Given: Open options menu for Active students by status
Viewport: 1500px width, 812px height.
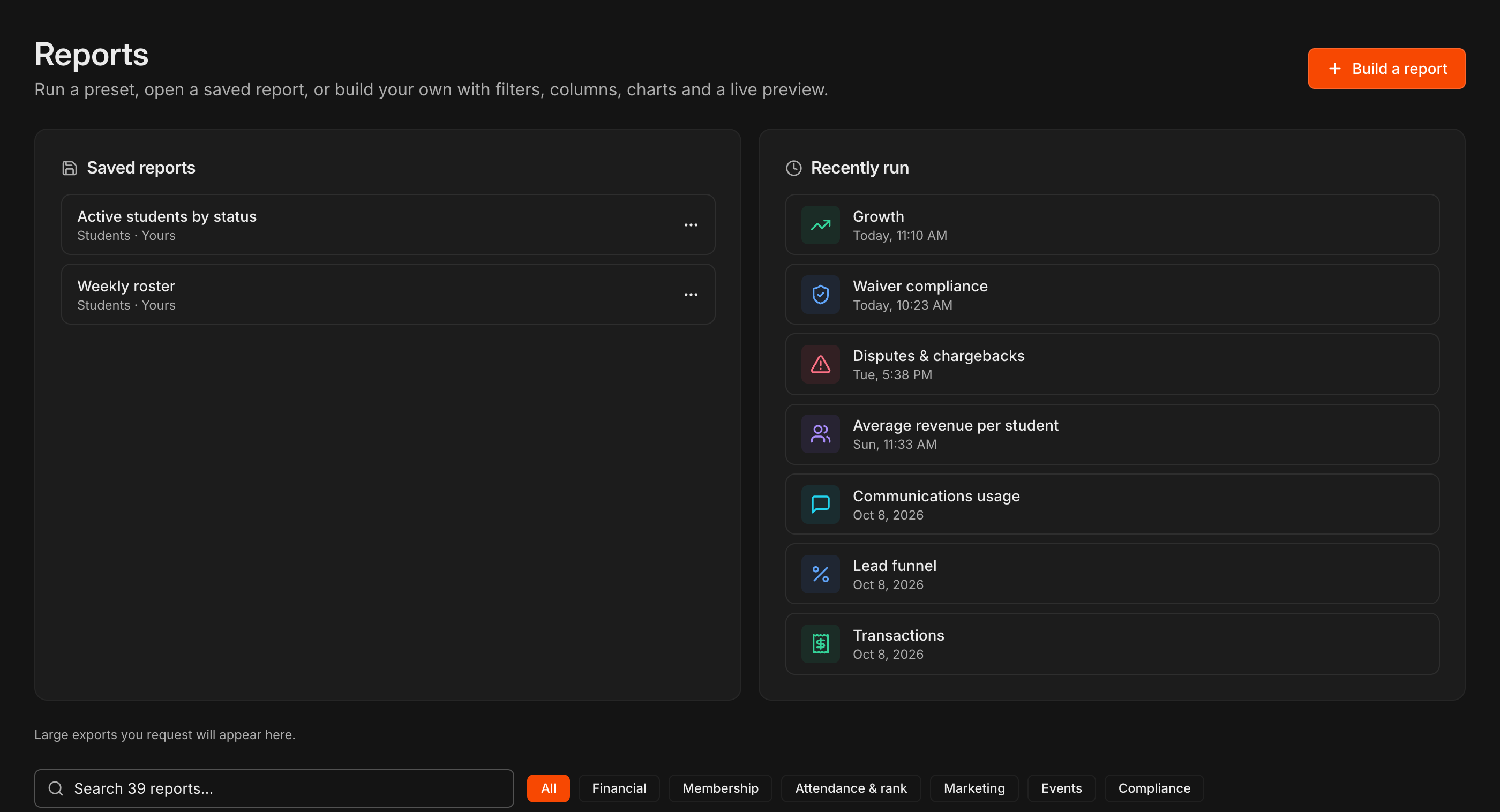Looking at the screenshot, I should pyautogui.click(x=691, y=224).
